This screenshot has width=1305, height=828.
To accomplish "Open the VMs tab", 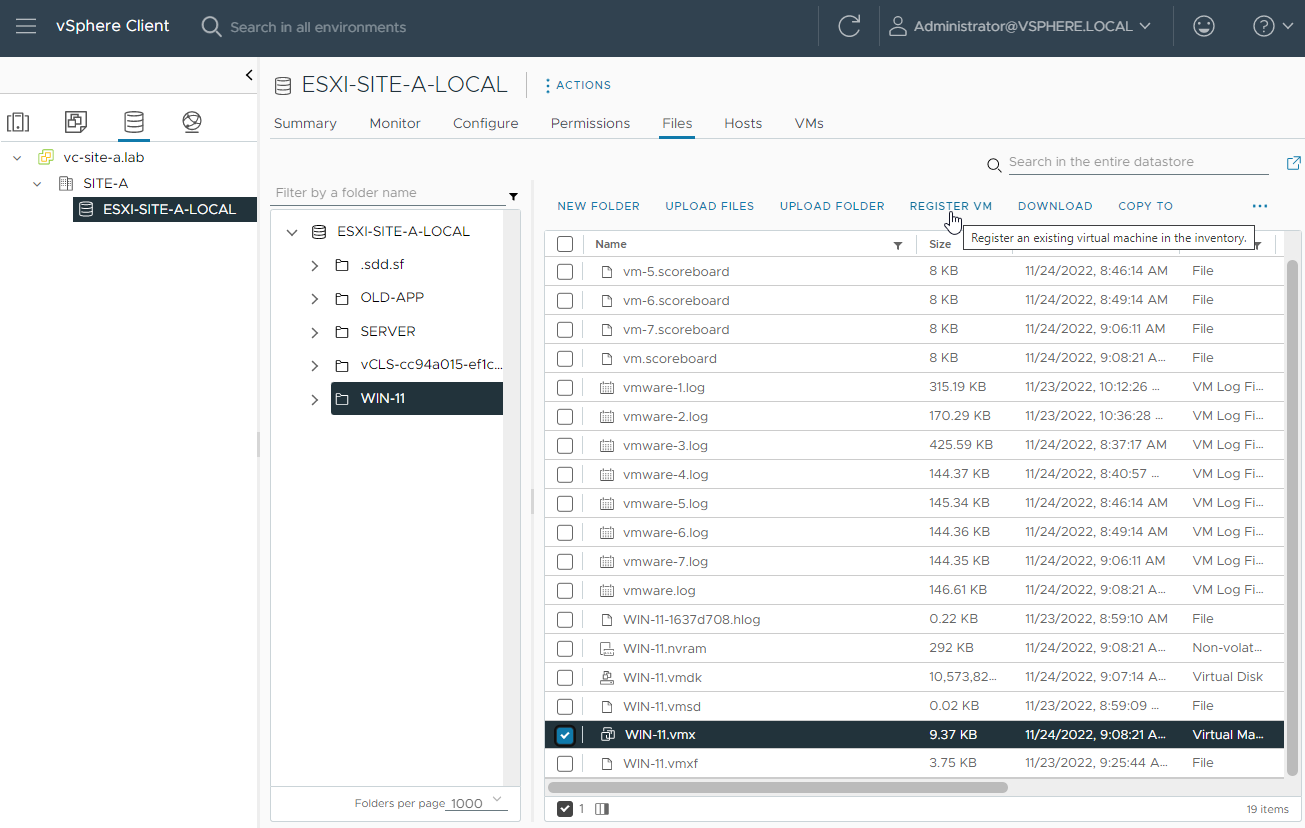I will click(809, 123).
